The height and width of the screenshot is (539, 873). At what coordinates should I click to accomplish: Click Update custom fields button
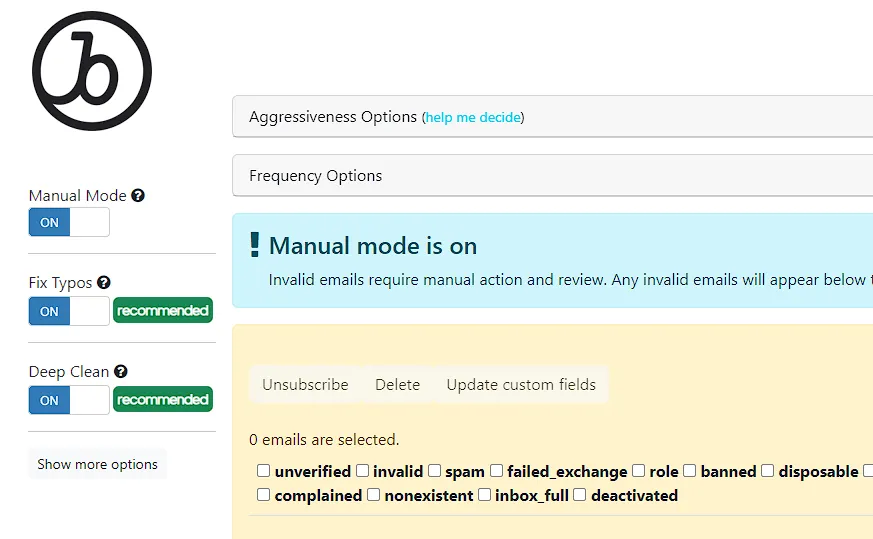521,384
